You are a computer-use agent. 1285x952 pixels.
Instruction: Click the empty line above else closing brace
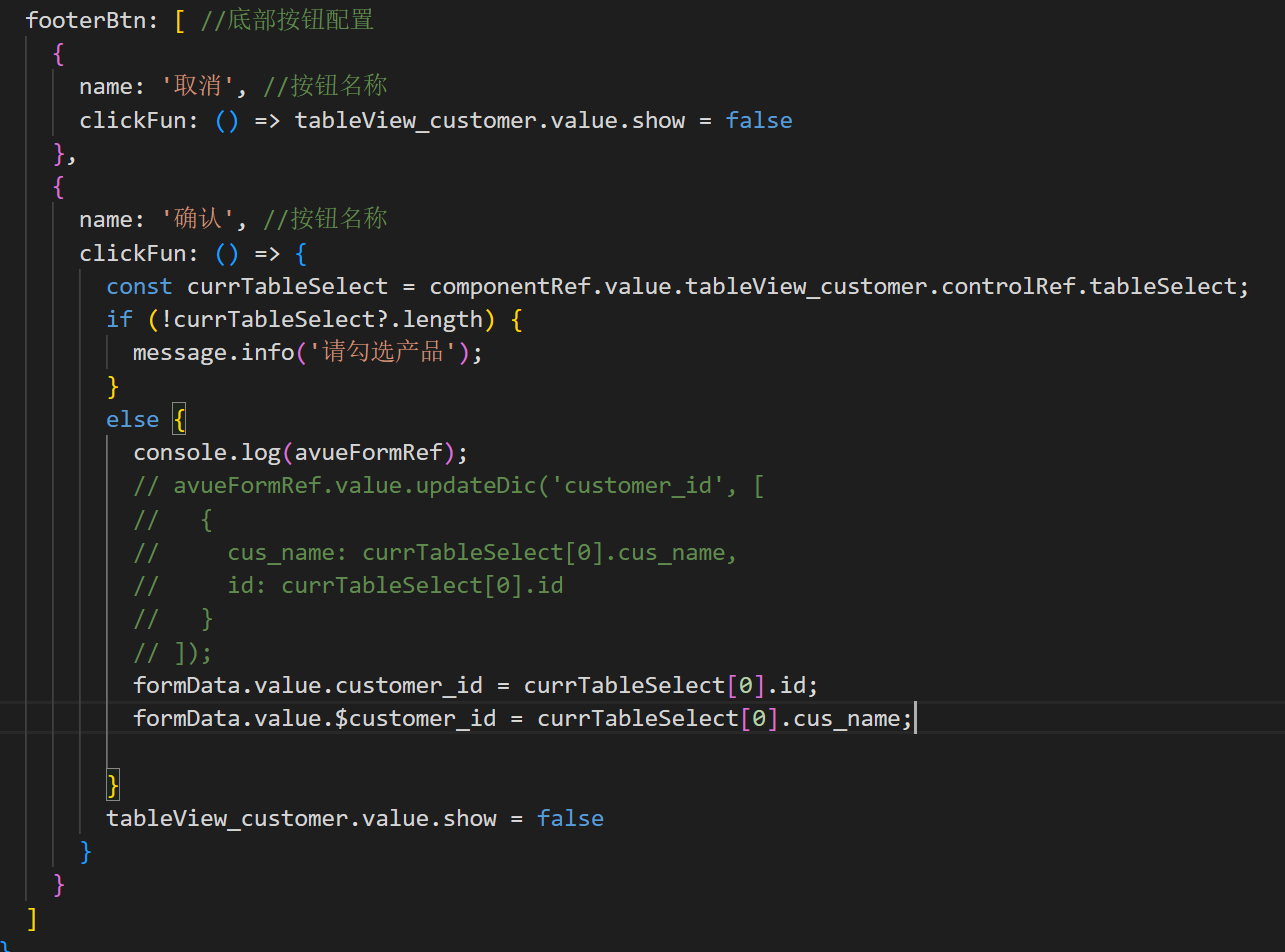tap(400, 752)
